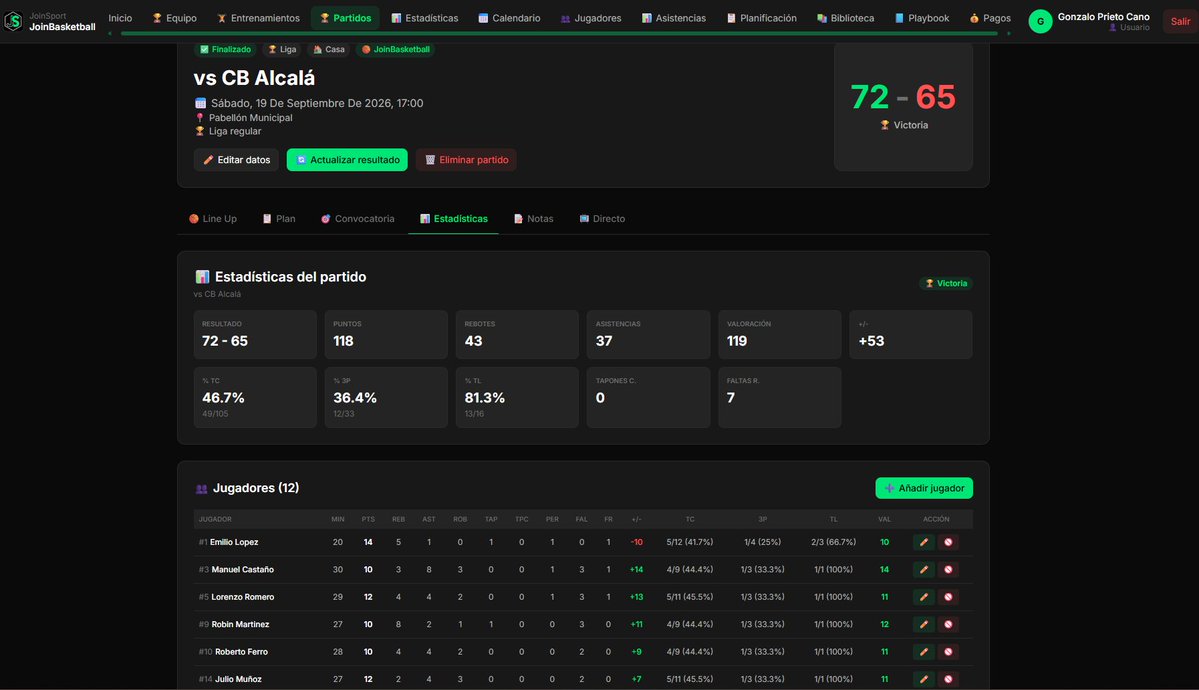Open Biblioteca in navigation bar
Screen dimensions: 1199x690
pyautogui.click(x=846, y=18)
